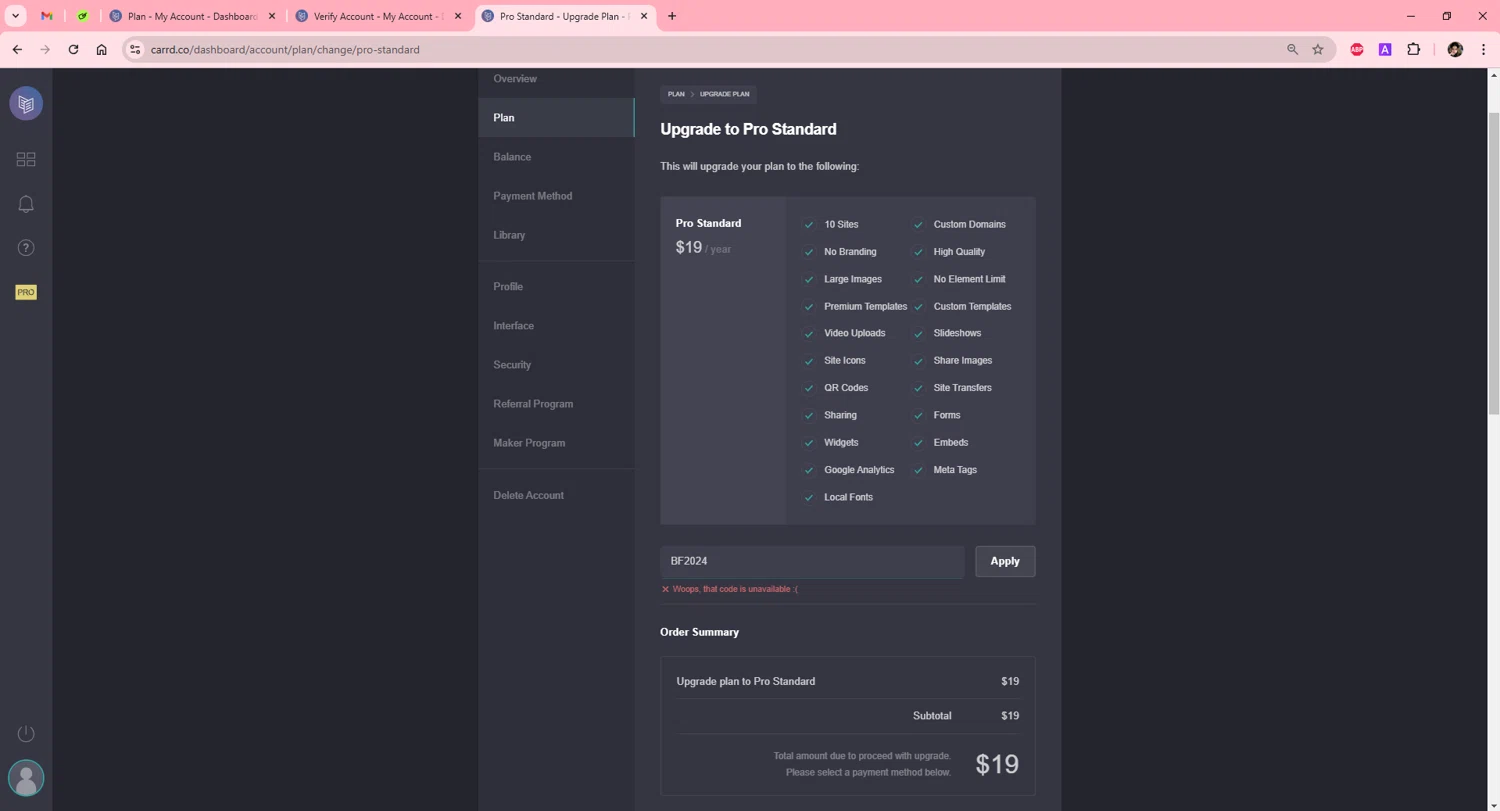Click the logout power icon

tap(26, 734)
